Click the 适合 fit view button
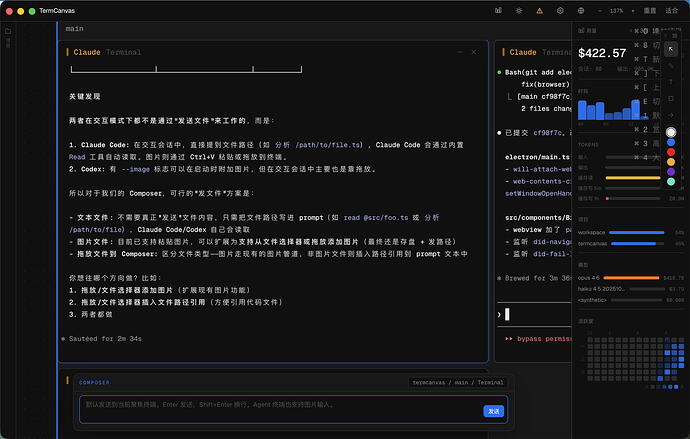The height and width of the screenshot is (439, 690). click(x=671, y=11)
